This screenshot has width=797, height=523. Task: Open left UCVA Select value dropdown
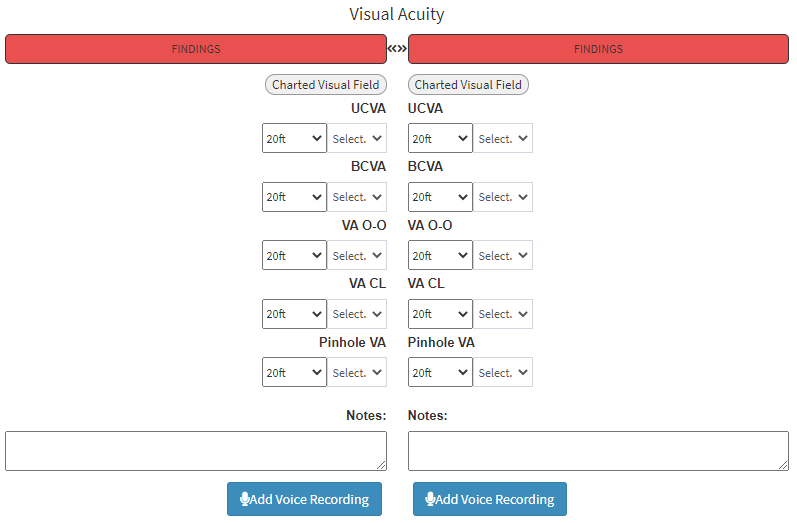(357, 139)
